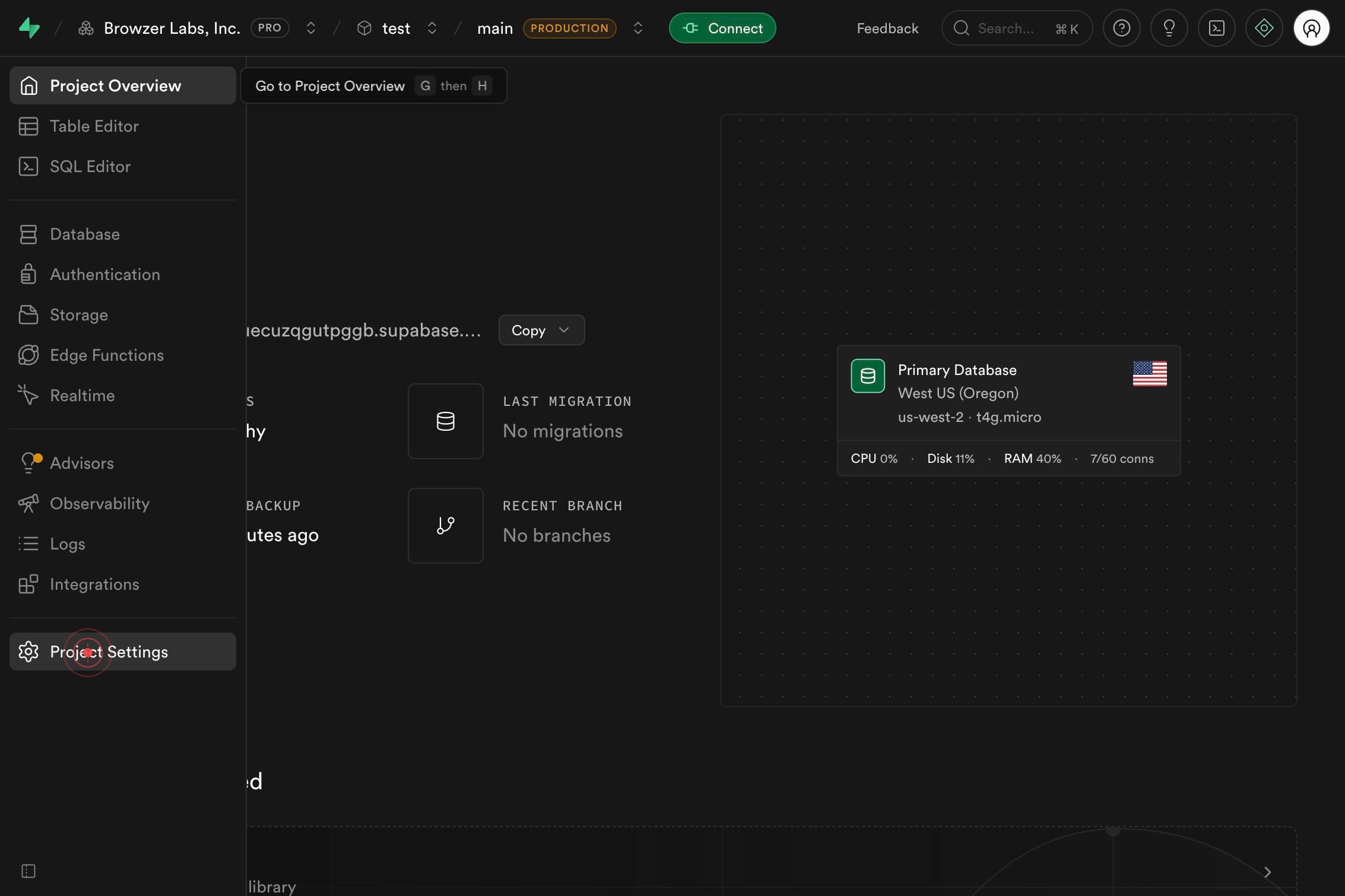Expand the project switcher next to test

click(x=432, y=28)
